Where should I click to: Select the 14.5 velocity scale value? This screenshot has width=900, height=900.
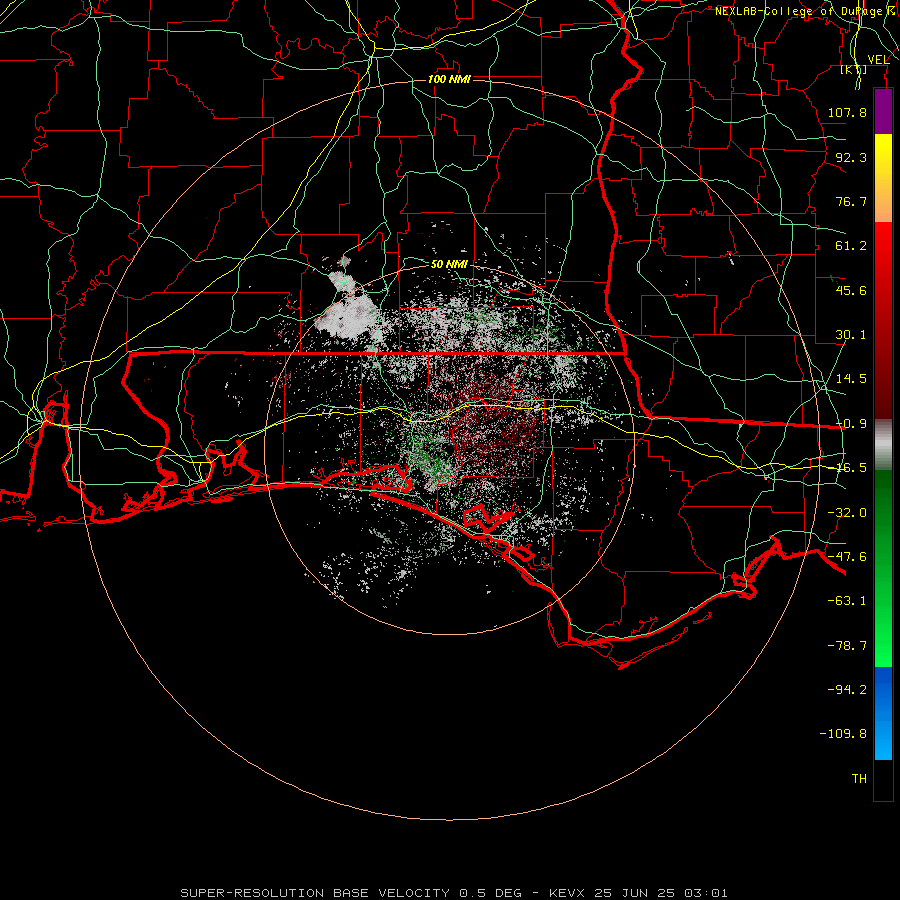[851, 379]
